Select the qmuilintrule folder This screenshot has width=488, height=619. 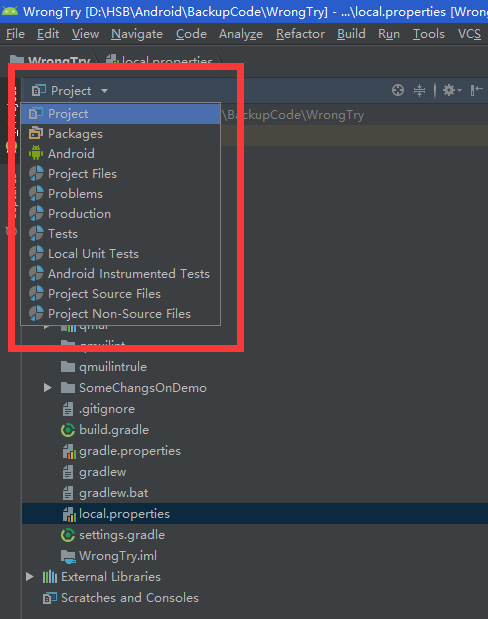point(113,367)
